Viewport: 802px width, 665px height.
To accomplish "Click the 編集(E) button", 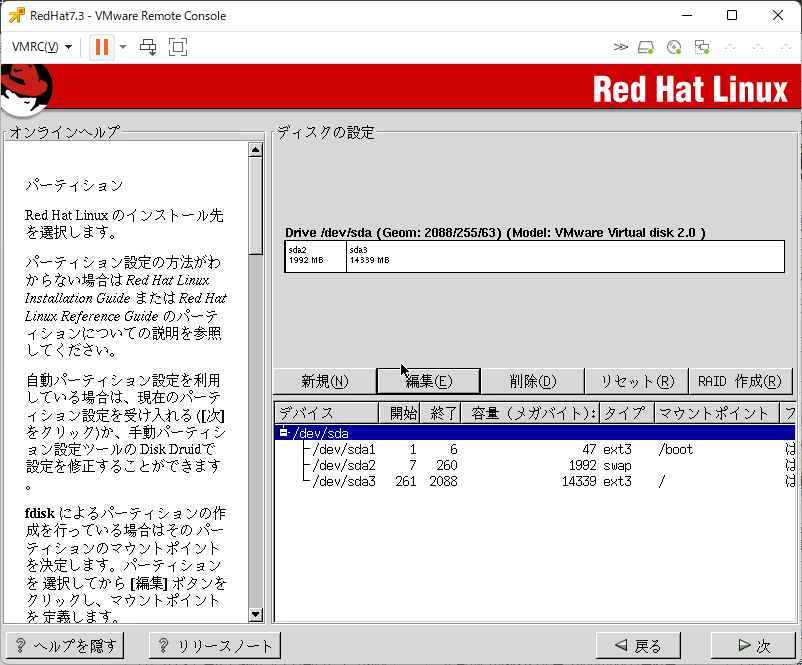I will (x=429, y=381).
